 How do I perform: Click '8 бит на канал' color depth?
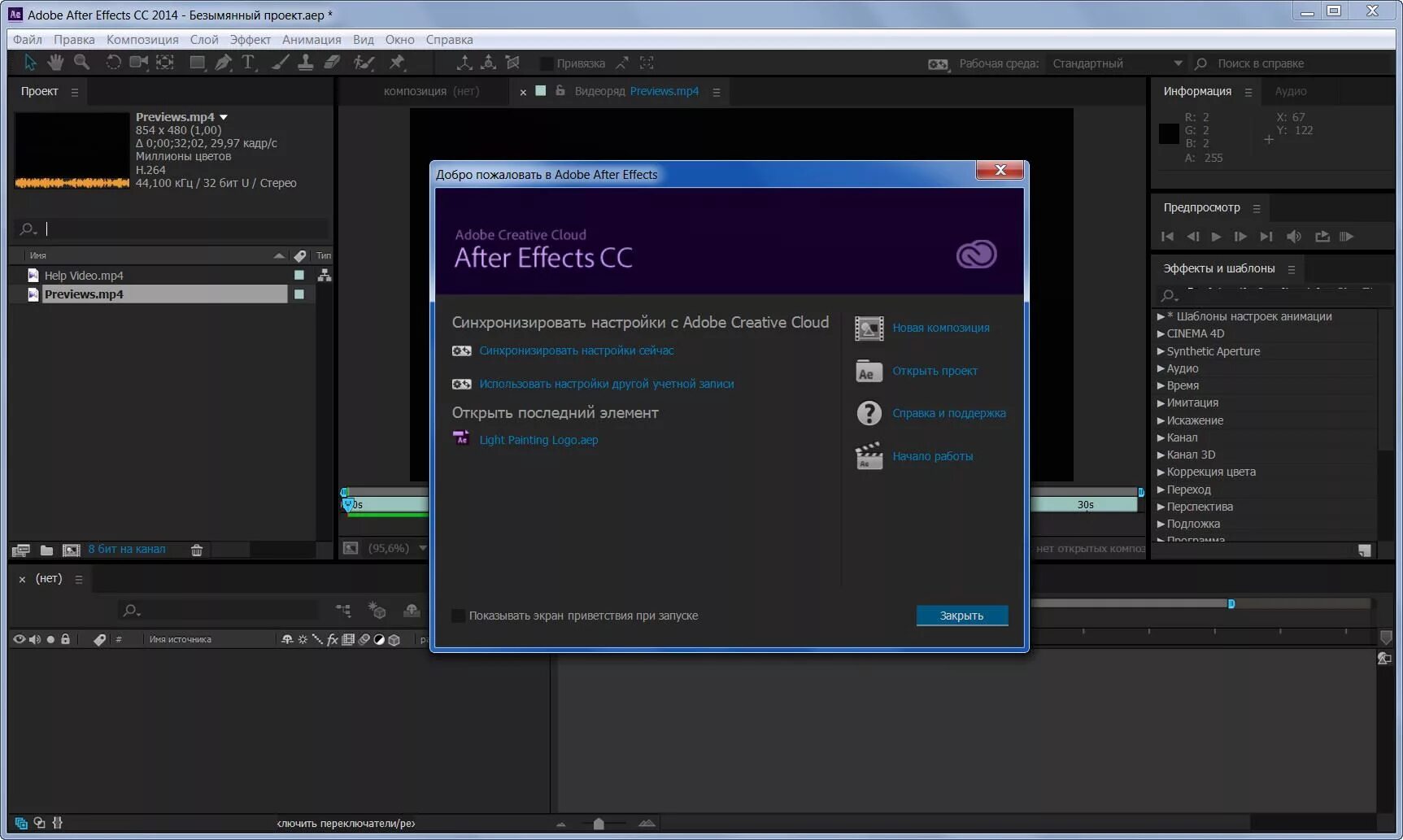(127, 549)
